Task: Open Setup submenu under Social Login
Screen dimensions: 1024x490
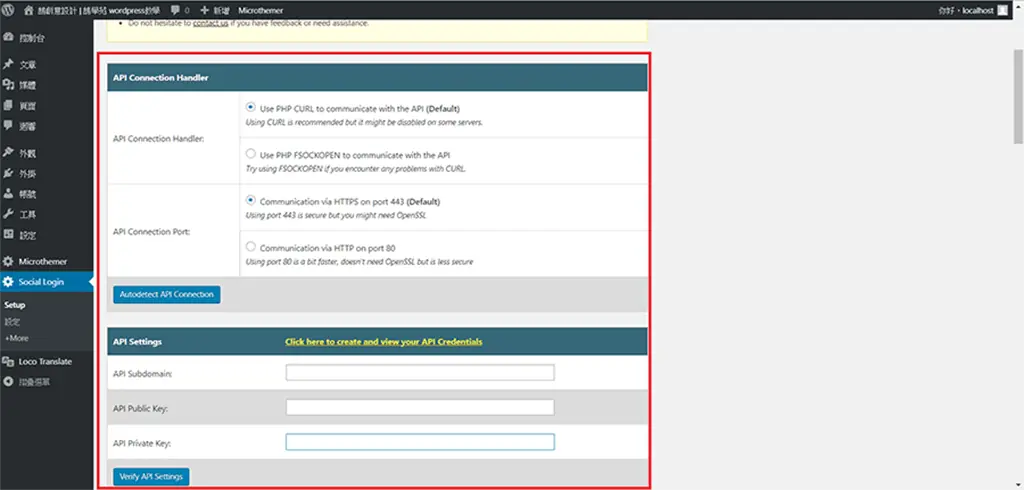Action: coord(14,305)
